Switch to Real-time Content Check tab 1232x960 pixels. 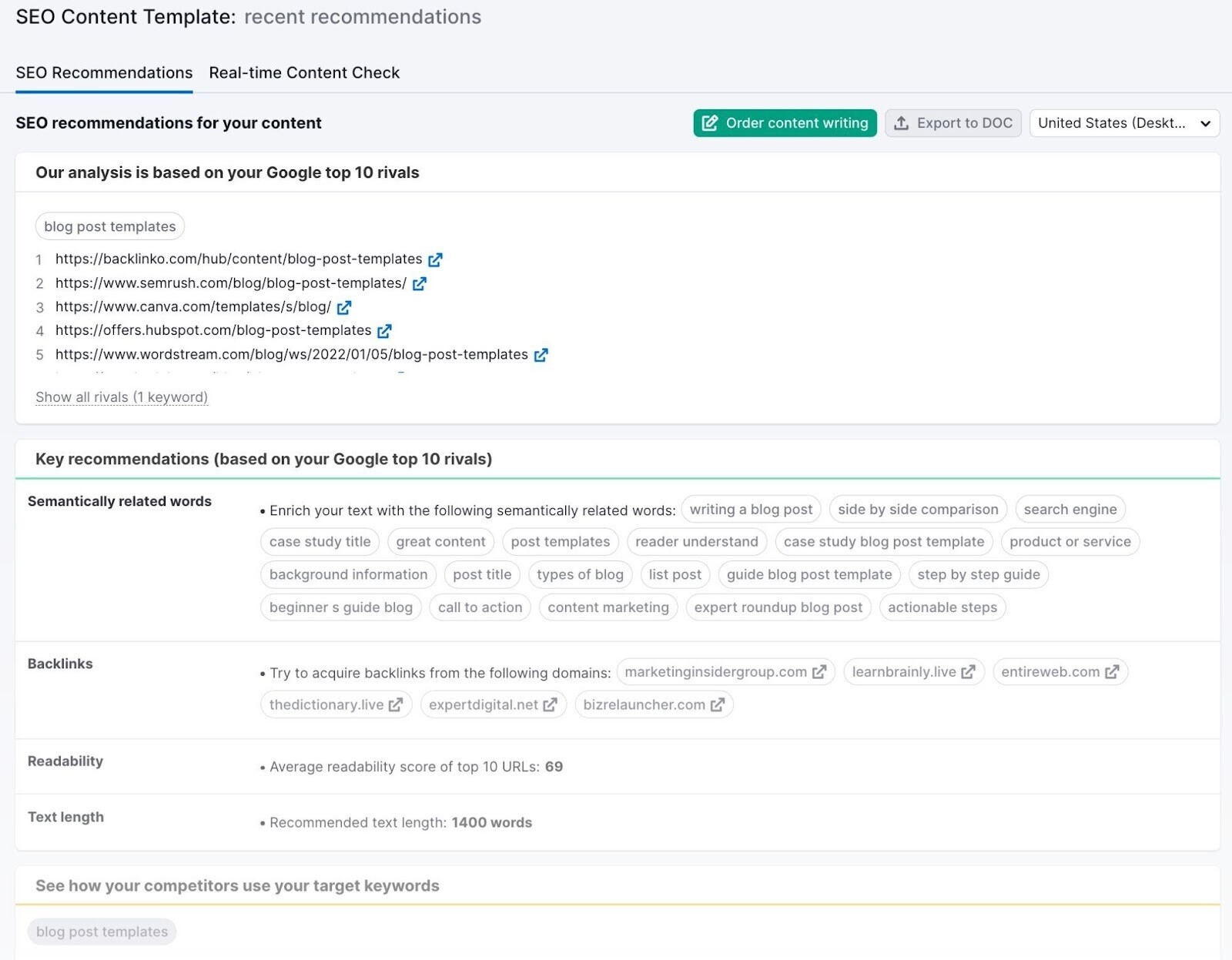coord(304,72)
